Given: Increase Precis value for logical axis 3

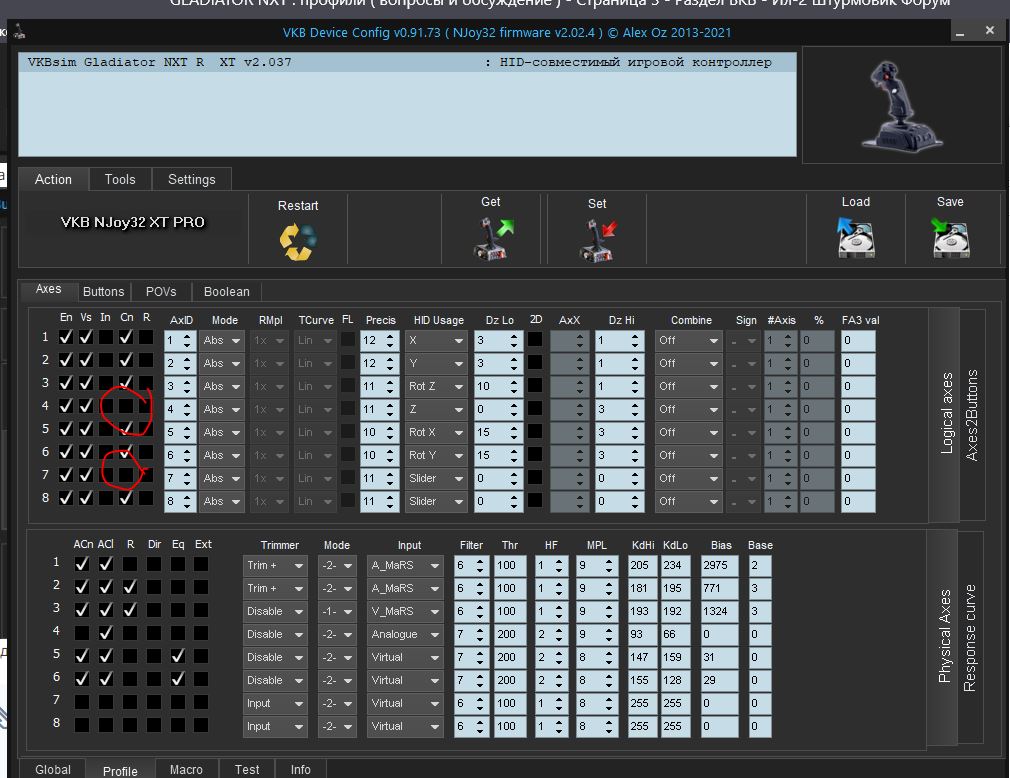Looking at the screenshot, I should (390, 382).
